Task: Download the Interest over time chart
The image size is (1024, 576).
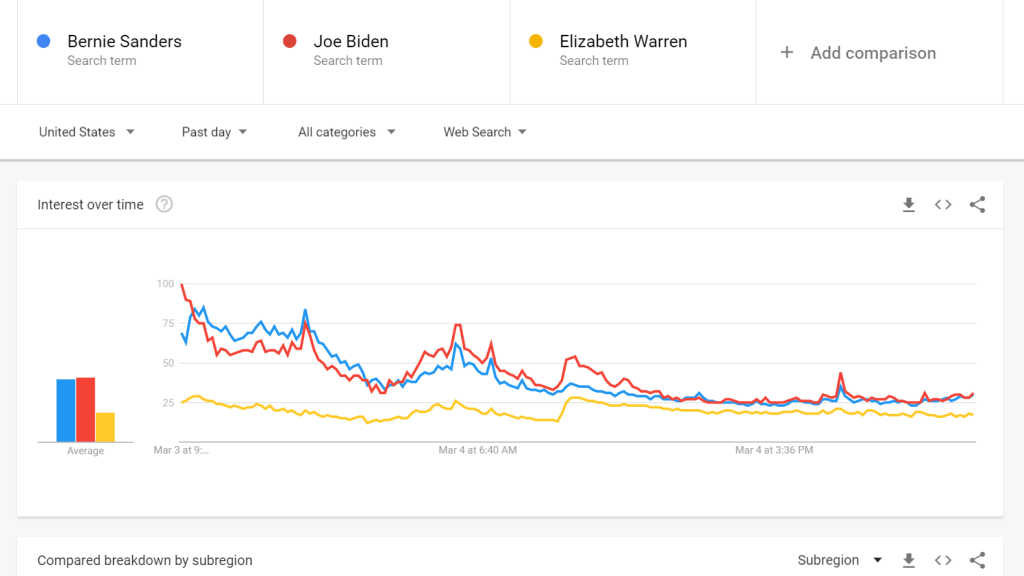Action: tap(908, 205)
